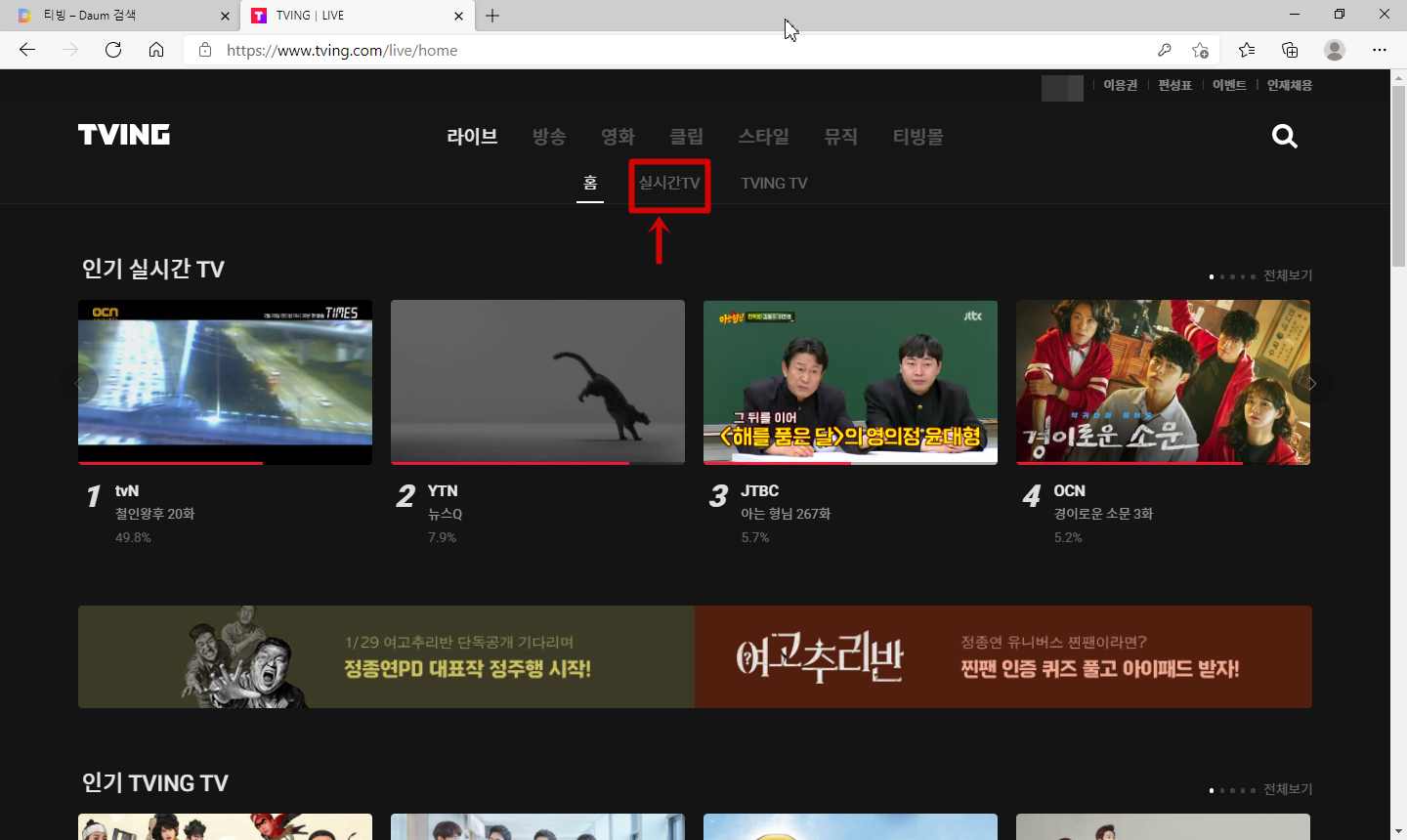Add page to favorites star icon

click(x=1200, y=50)
